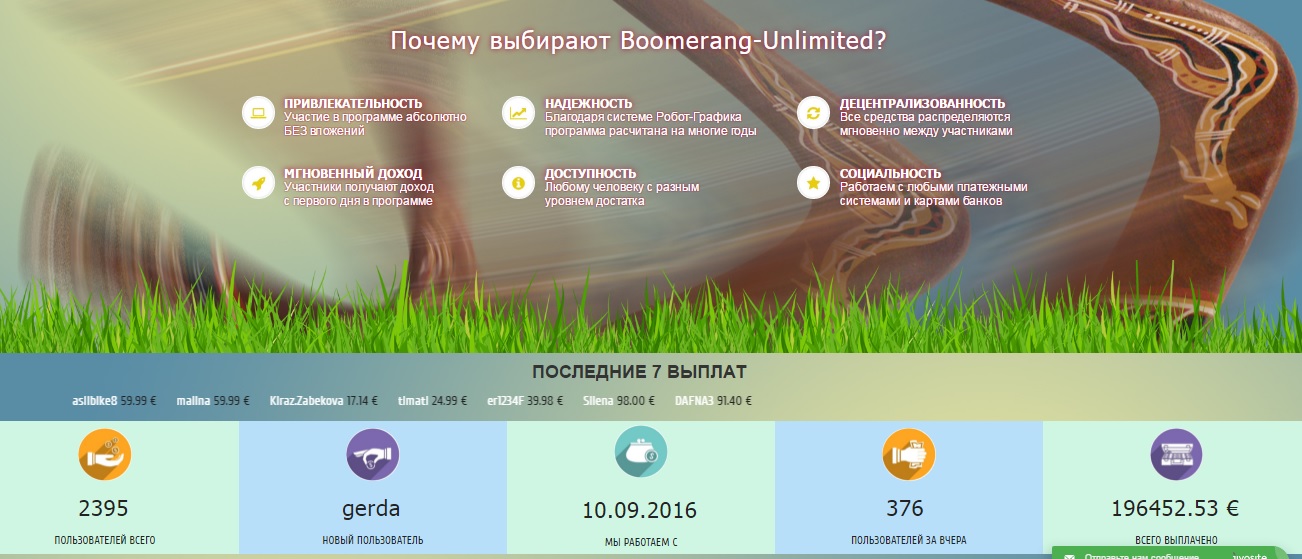Click the asilbike8 payout entry

coord(114,401)
